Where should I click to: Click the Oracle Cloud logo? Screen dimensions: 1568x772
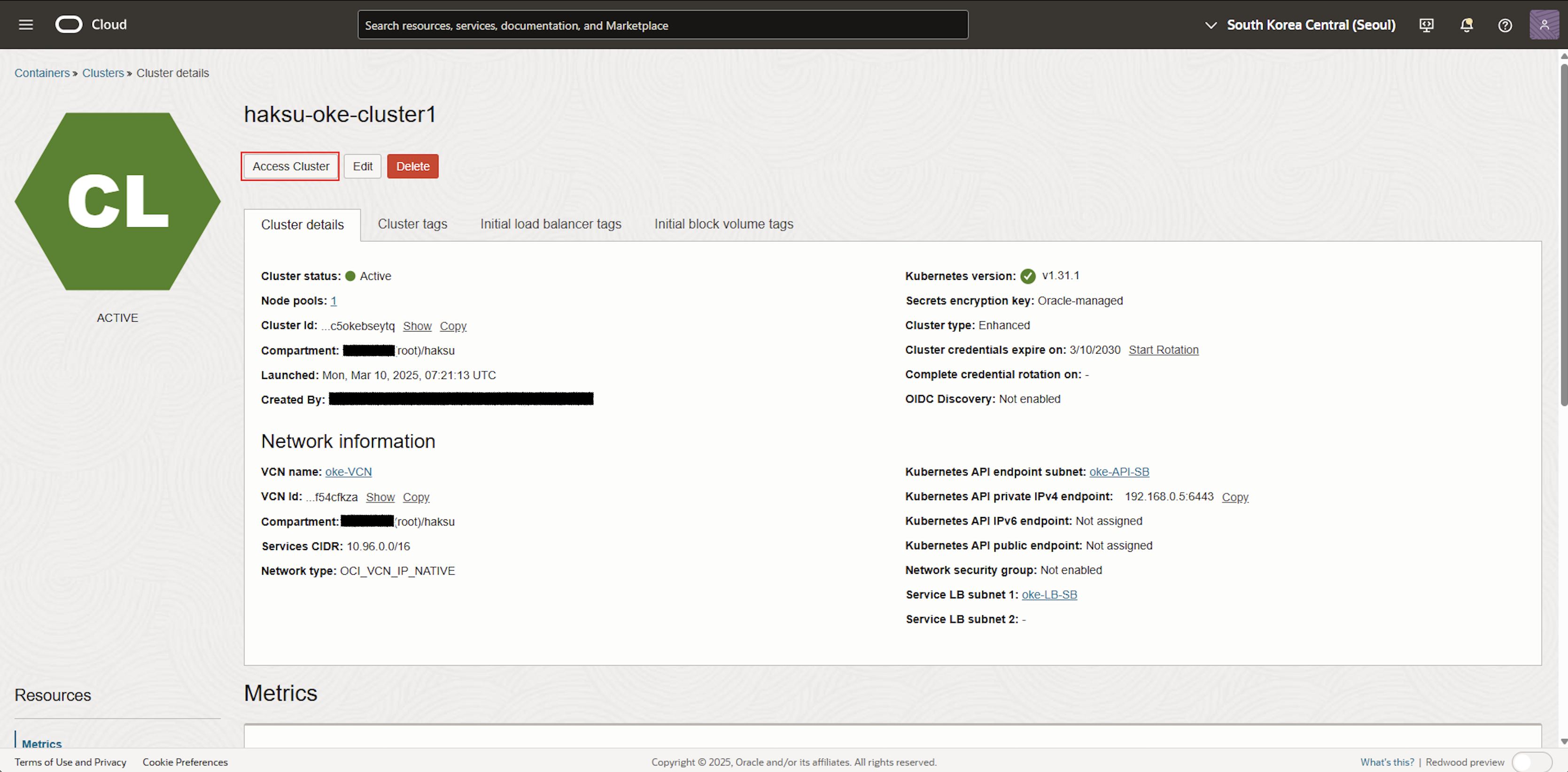click(x=69, y=24)
